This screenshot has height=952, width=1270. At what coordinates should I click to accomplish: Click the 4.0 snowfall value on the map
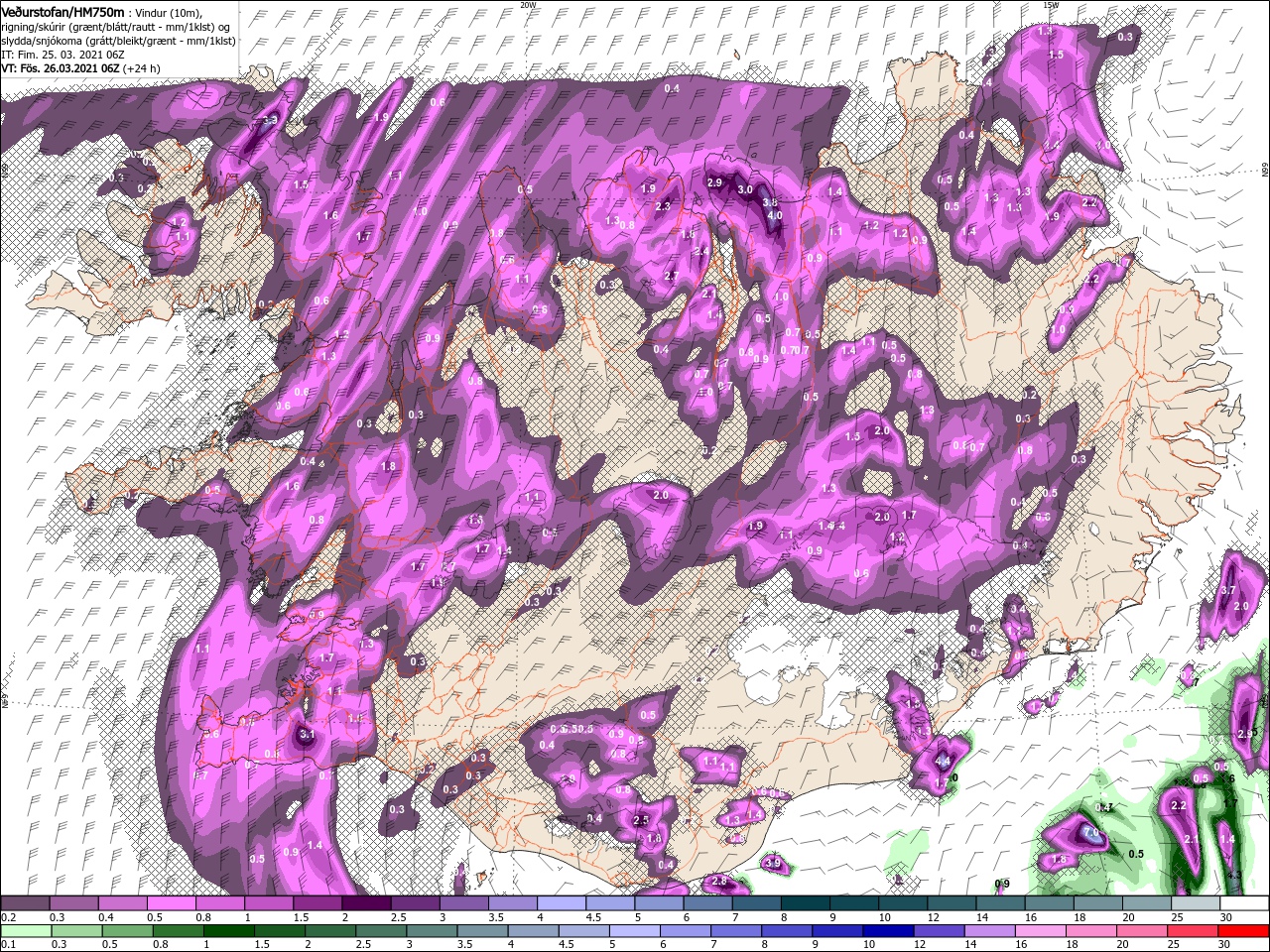[x=775, y=215]
